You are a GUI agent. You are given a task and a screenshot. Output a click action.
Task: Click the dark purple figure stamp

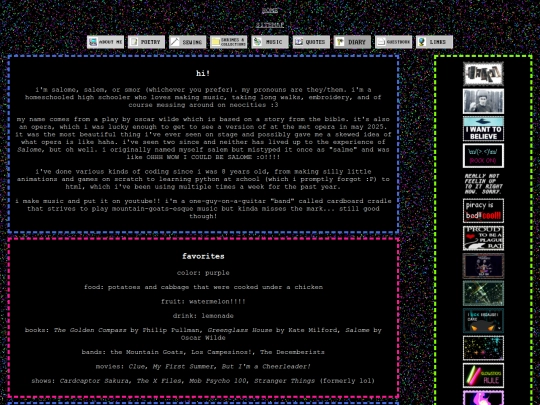483,266
